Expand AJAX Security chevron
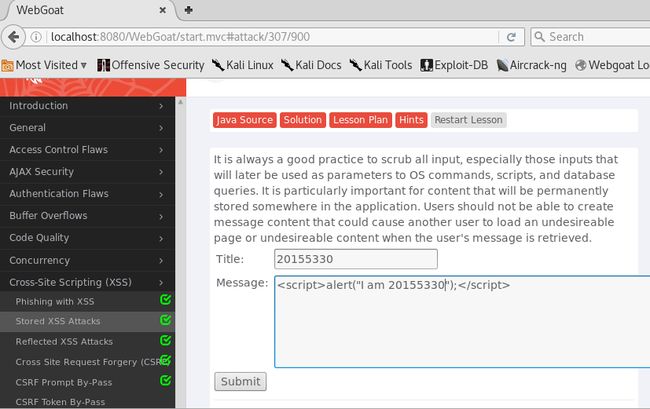This screenshot has width=650, height=409. [x=161, y=172]
